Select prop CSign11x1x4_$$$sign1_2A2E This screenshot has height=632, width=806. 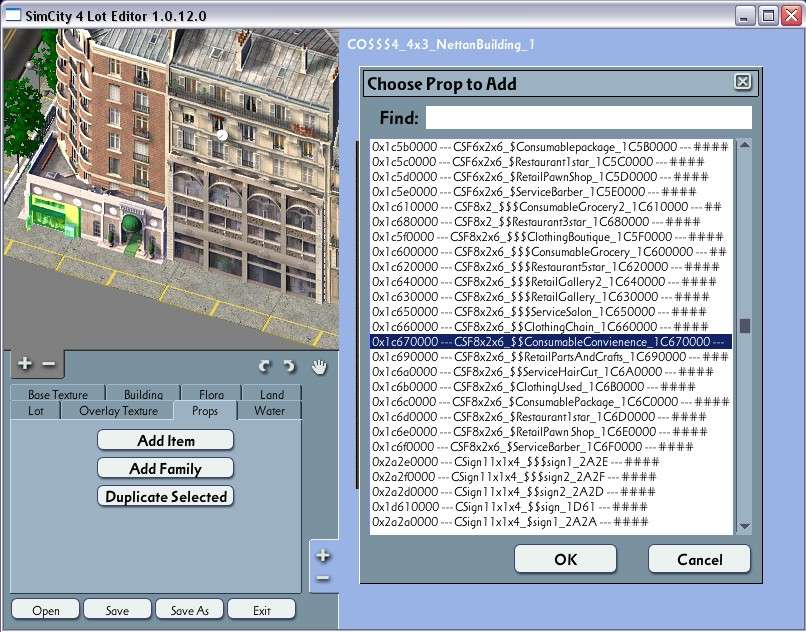pyautogui.click(x=551, y=461)
